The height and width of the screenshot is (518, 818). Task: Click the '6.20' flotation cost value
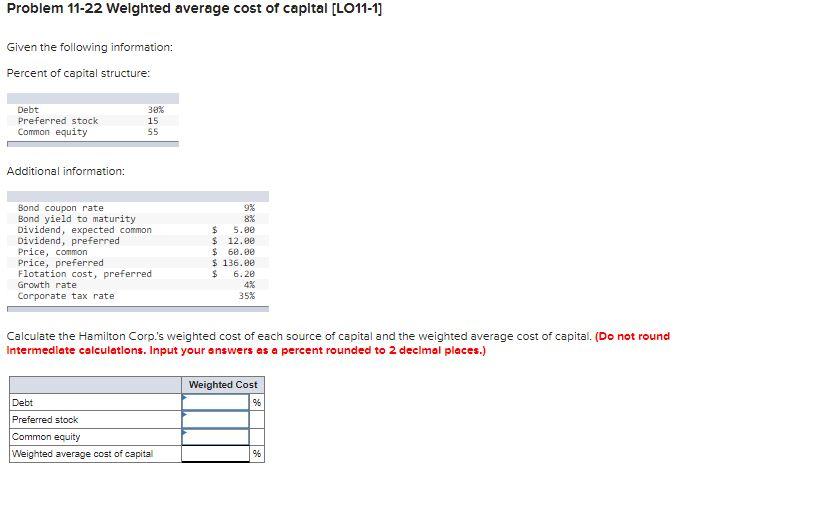tap(244, 274)
